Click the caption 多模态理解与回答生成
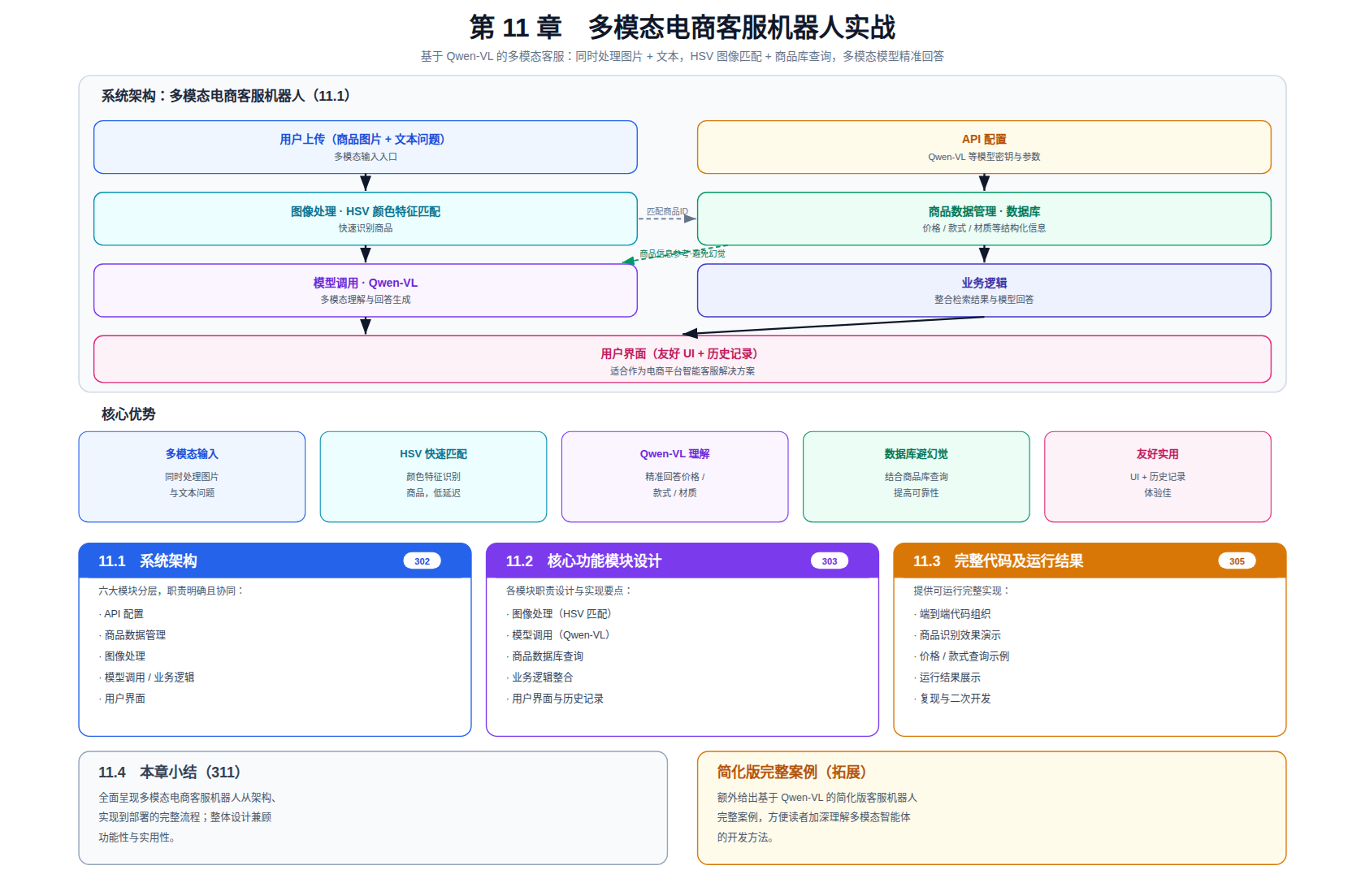The image size is (1365, 896). pyautogui.click(x=366, y=300)
